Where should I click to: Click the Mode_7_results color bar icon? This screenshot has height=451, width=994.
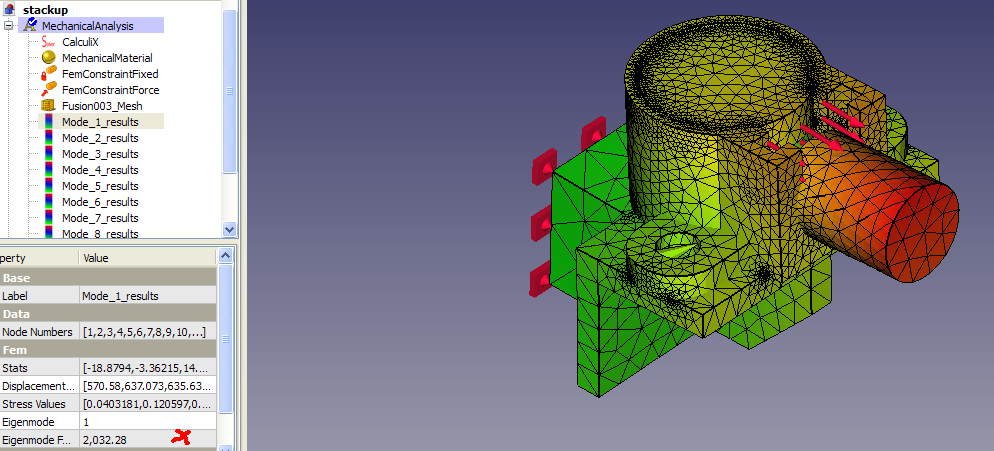point(48,218)
